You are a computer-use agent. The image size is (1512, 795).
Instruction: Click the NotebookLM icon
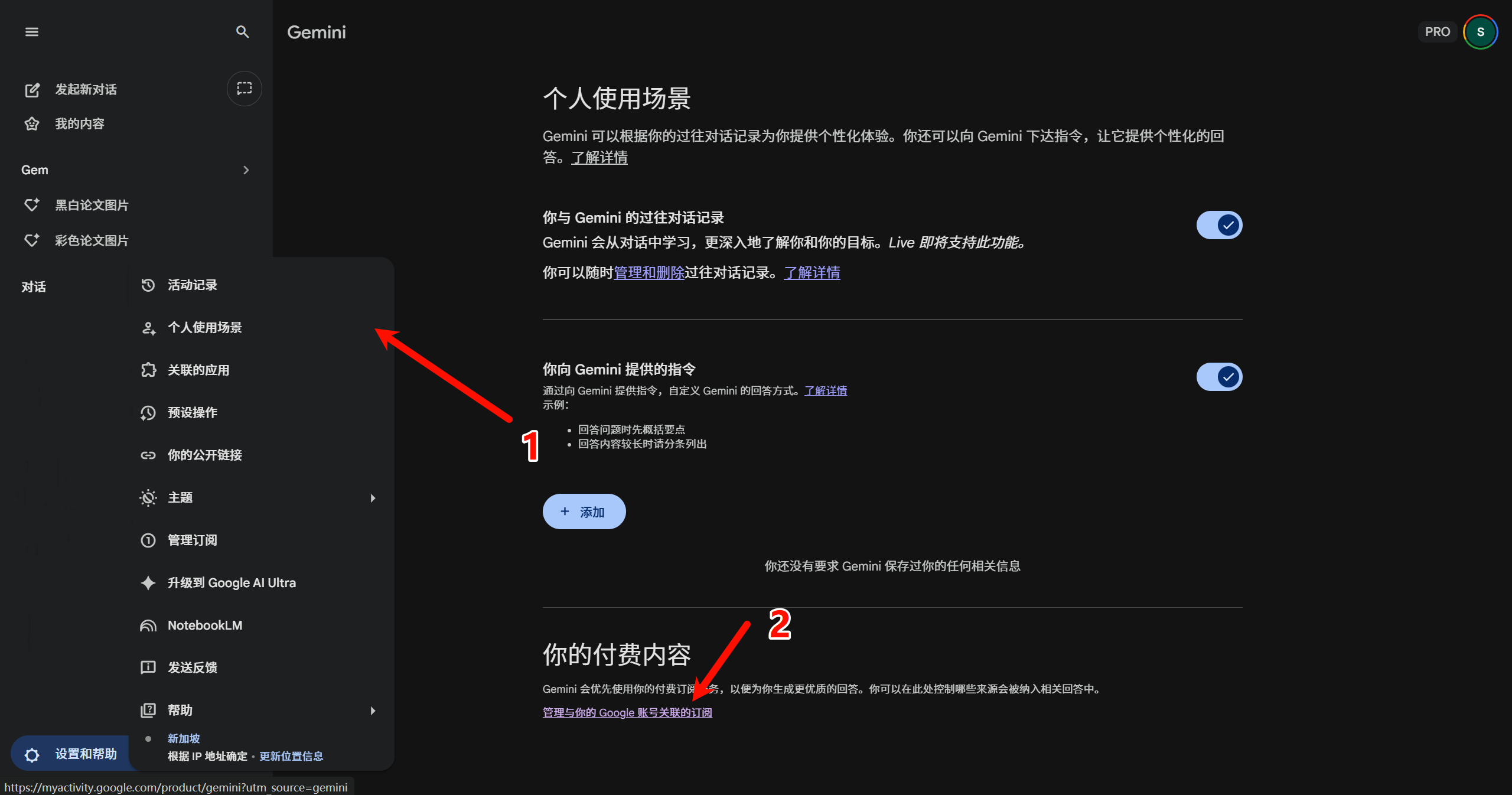coord(148,625)
